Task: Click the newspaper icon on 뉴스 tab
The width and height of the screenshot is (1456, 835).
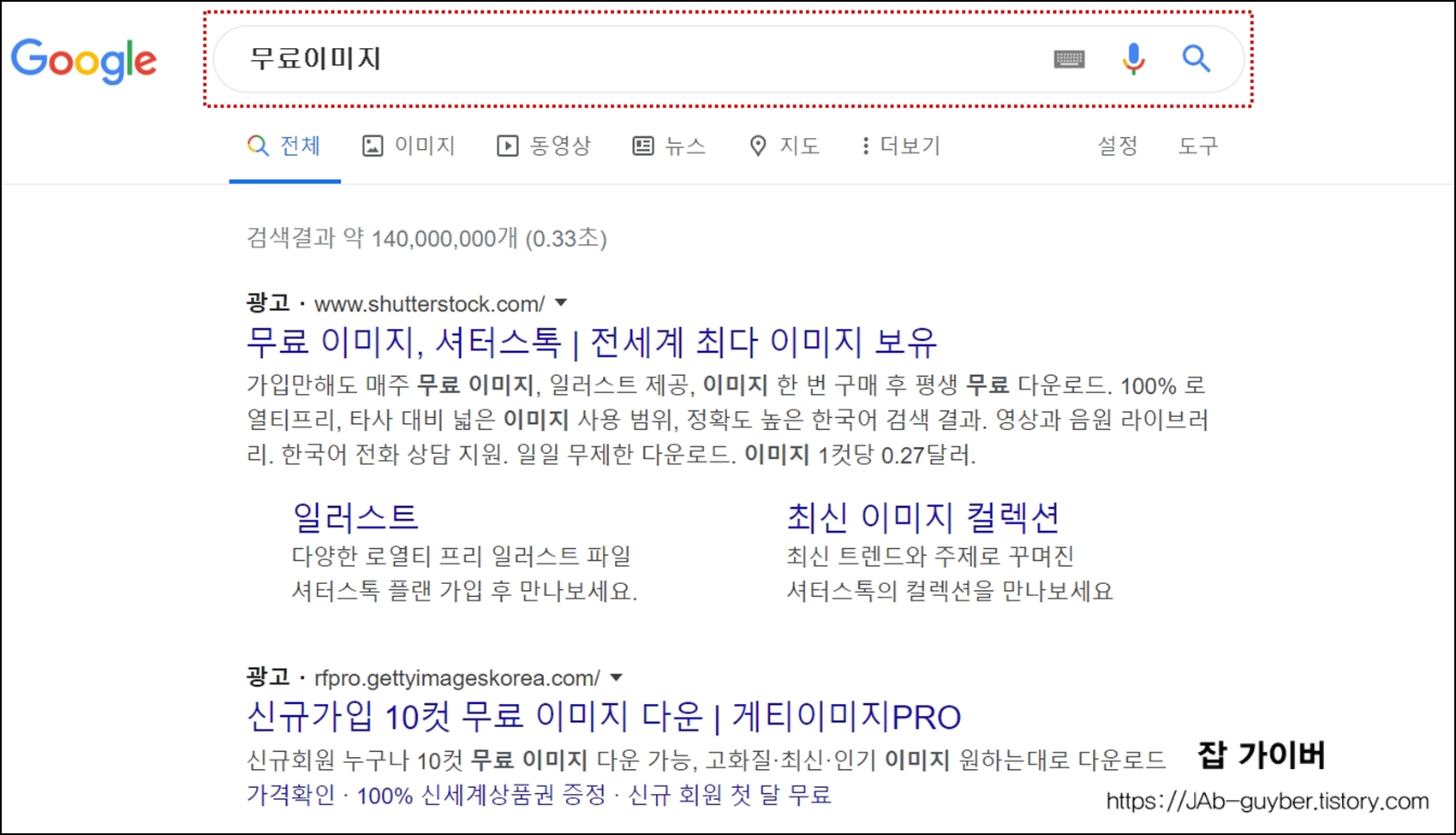Action: (642, 146)
